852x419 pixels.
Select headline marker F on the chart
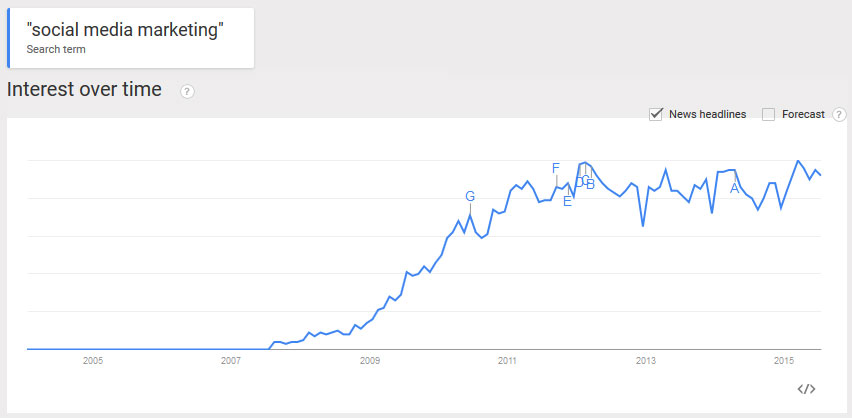(555, 168)
